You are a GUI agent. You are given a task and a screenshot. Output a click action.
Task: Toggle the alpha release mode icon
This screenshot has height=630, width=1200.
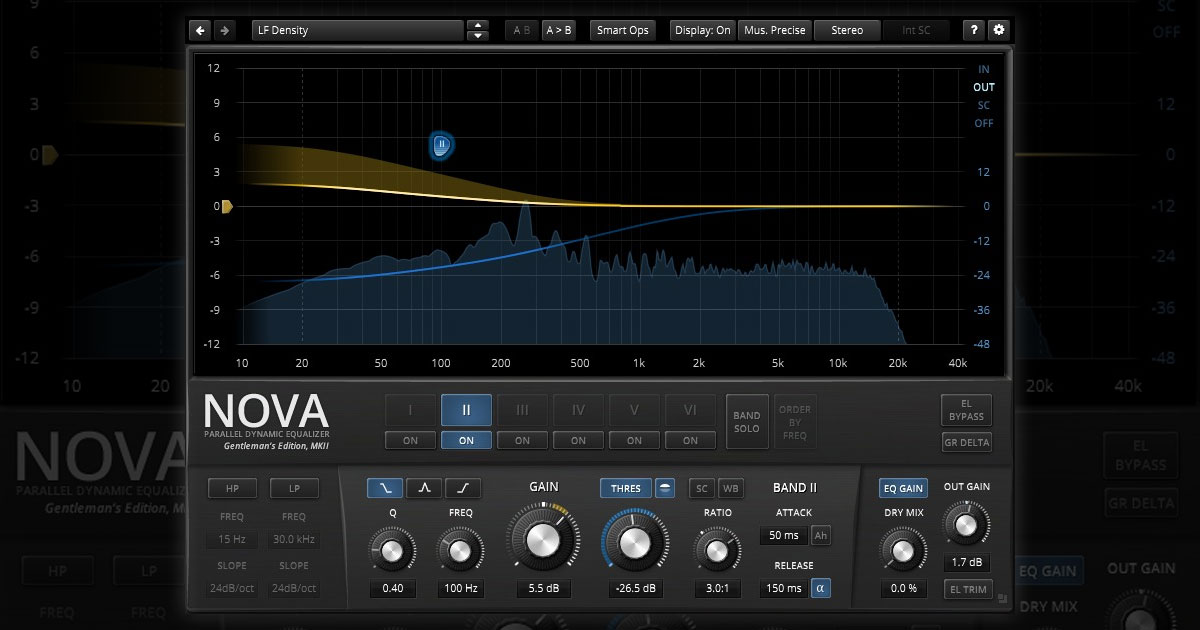point(820,588)
